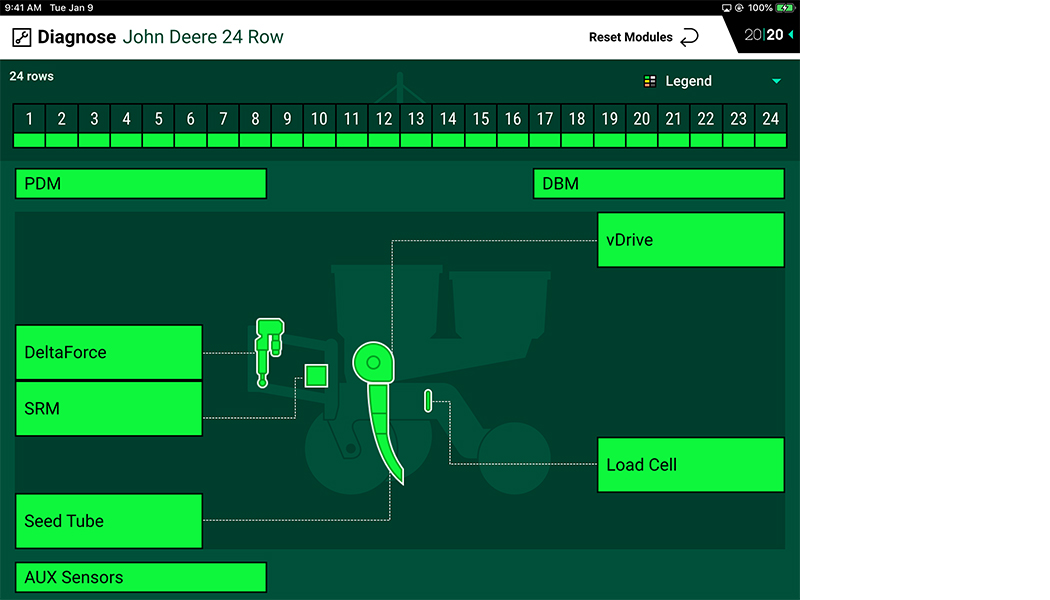Select row 15 in row bar

[x=481, y=126]
